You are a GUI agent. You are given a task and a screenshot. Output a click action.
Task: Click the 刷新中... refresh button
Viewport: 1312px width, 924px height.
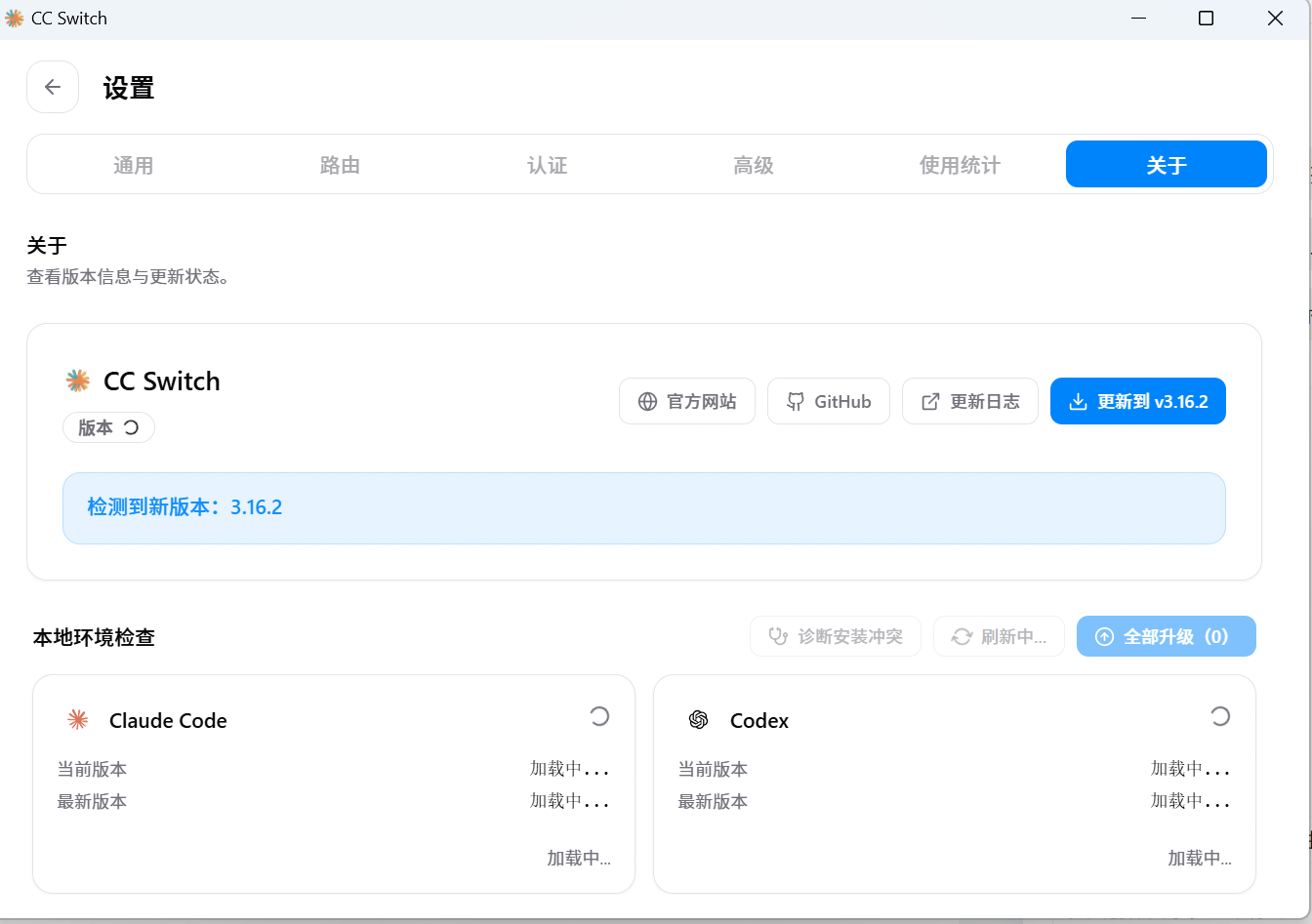999,636
